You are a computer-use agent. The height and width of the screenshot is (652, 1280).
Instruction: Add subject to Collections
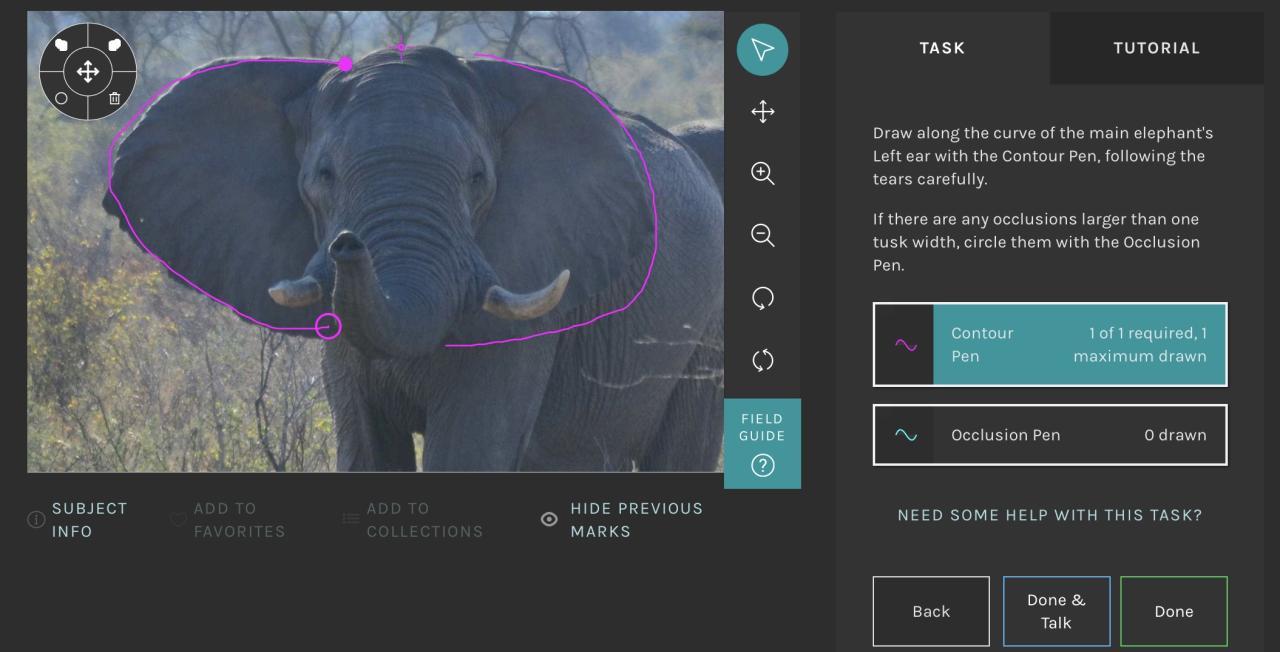(x=412, y=520)
